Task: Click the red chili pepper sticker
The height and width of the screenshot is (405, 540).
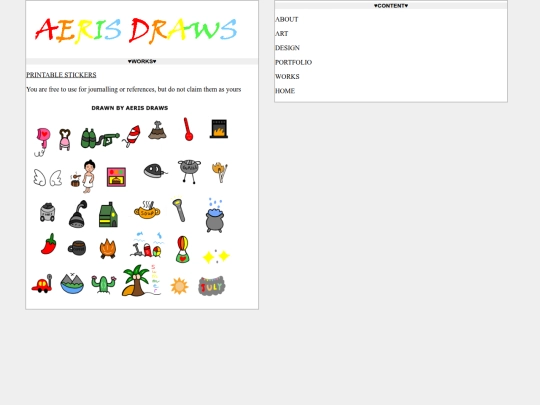Action: point(49,244)
